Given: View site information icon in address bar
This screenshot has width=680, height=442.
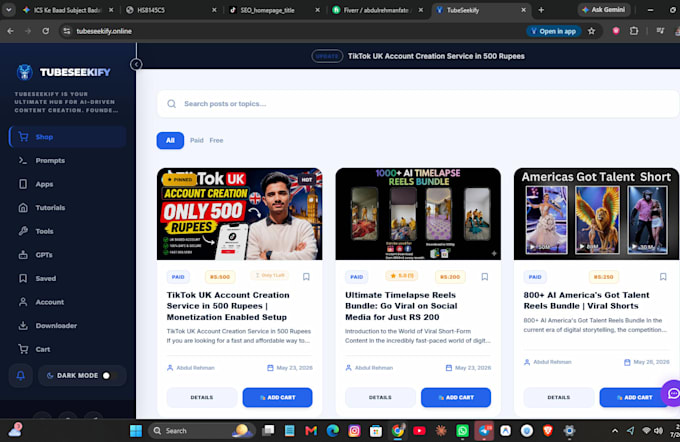Looking at the screenshot, I should click(66, 31).
